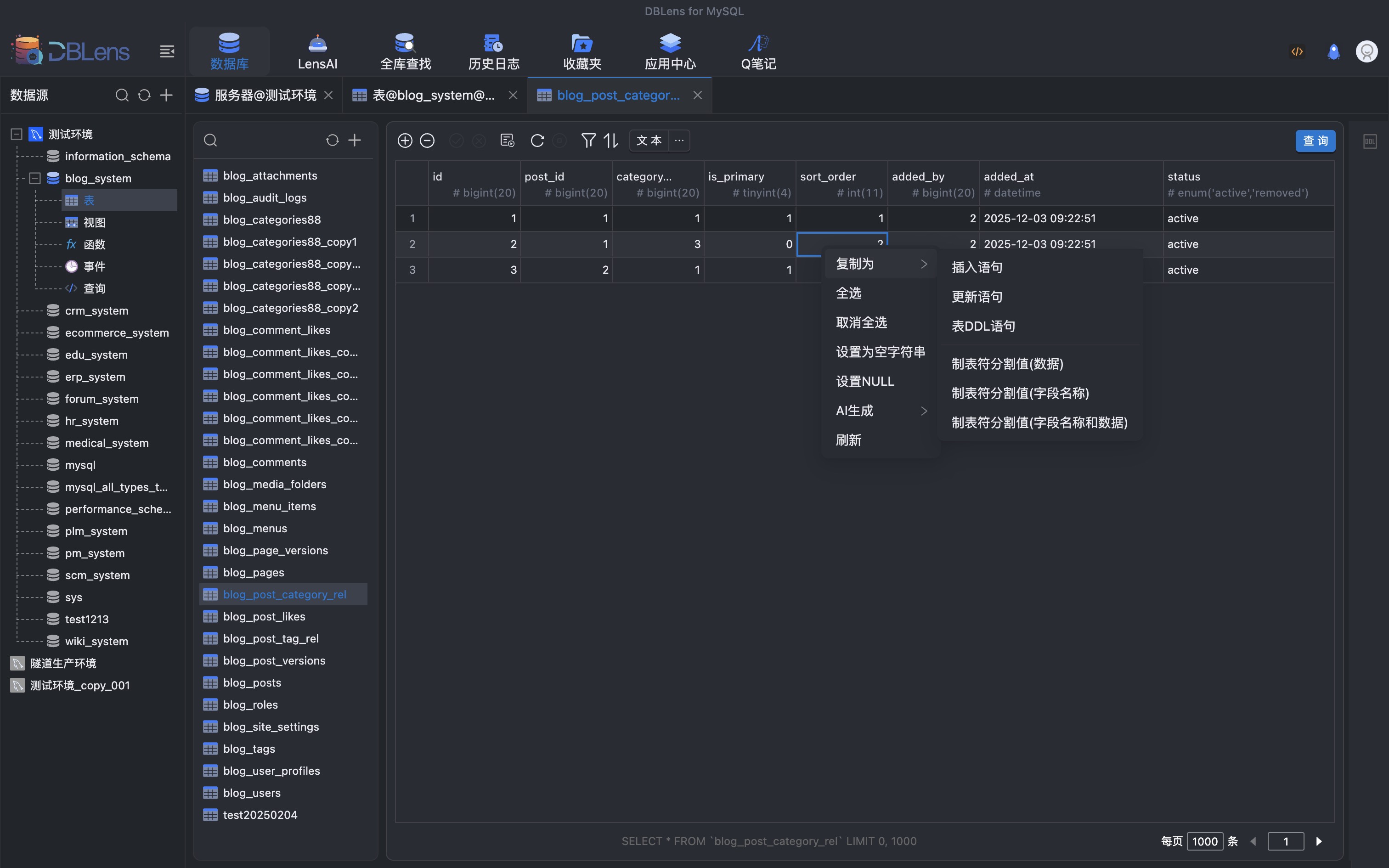The image size is (1389, 868).
Task: Open the 全库查找 global search tool
Action: pyautogui.click(x=405, y=51)
